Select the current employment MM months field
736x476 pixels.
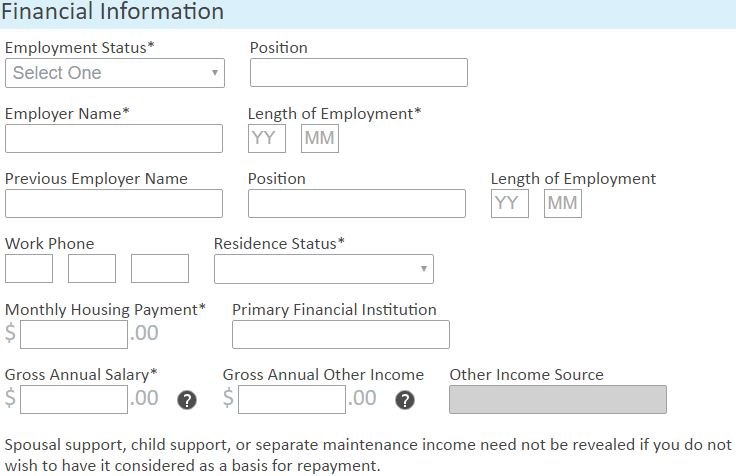[x=320, y=138]
